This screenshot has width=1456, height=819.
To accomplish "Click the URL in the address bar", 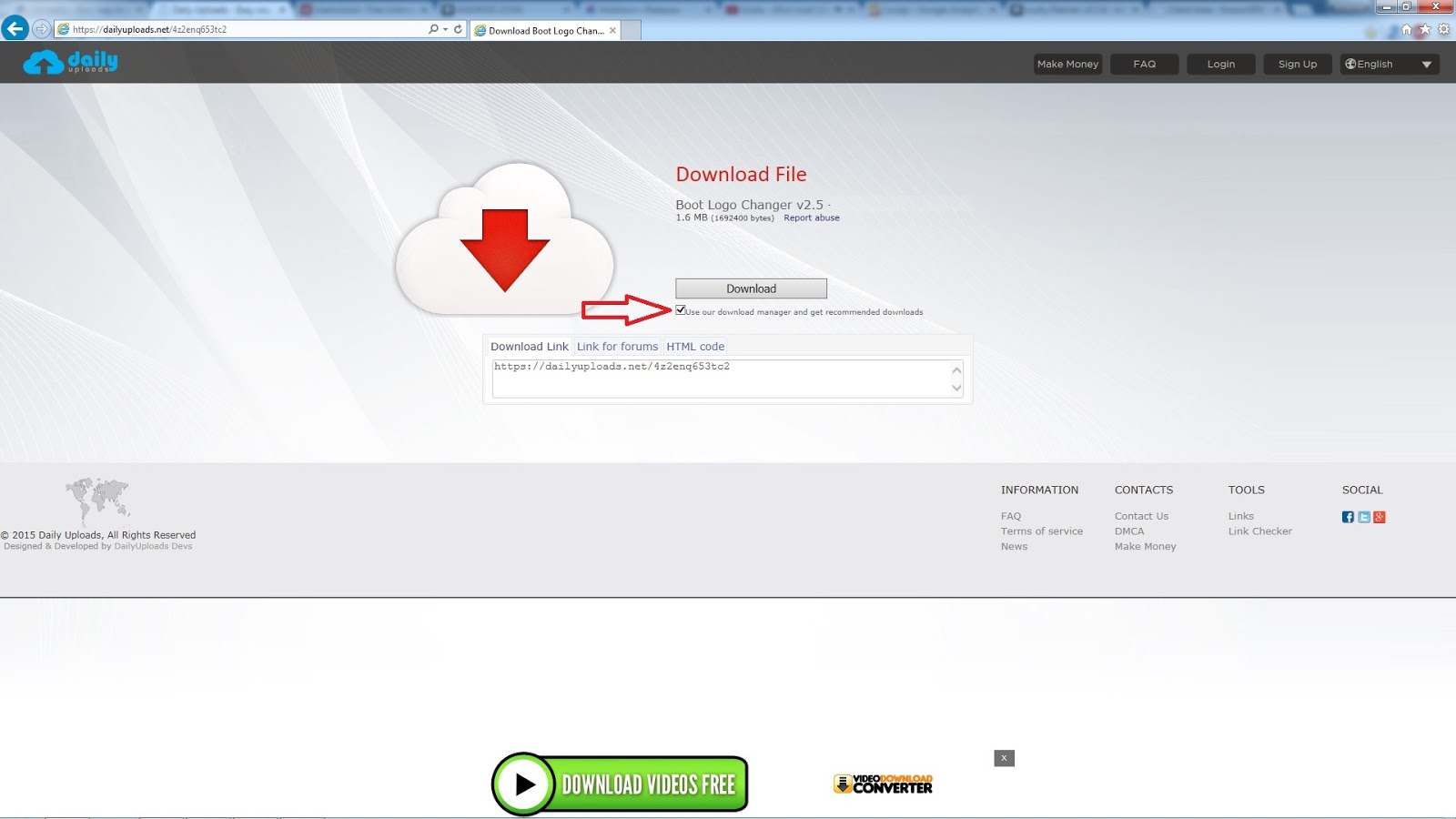I will (x=150, y=29).
